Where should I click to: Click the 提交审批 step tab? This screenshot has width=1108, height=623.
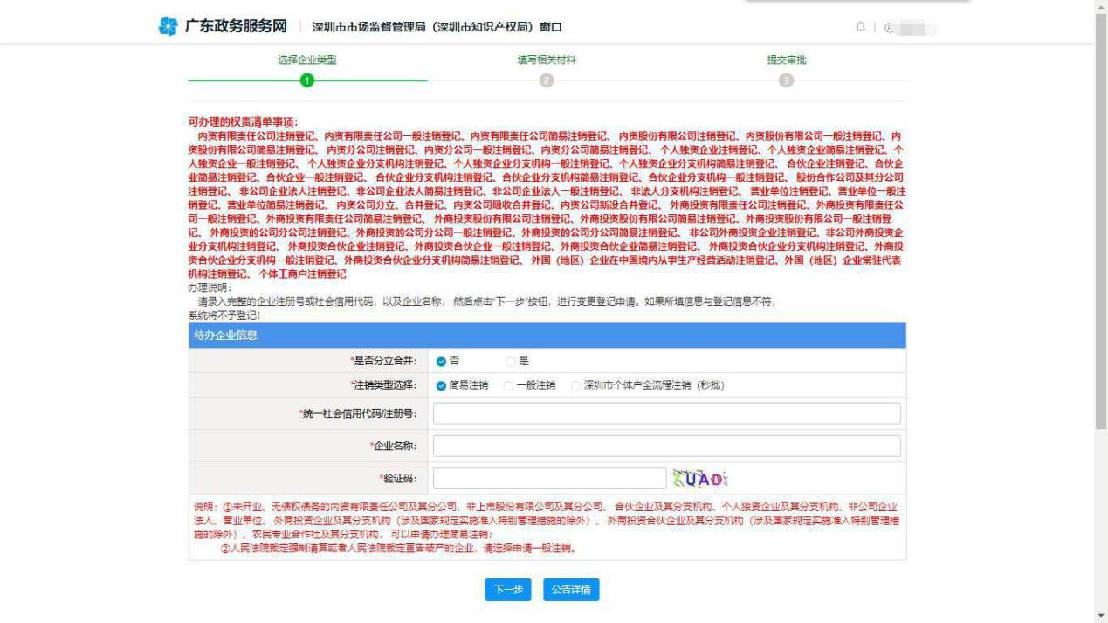786,60
